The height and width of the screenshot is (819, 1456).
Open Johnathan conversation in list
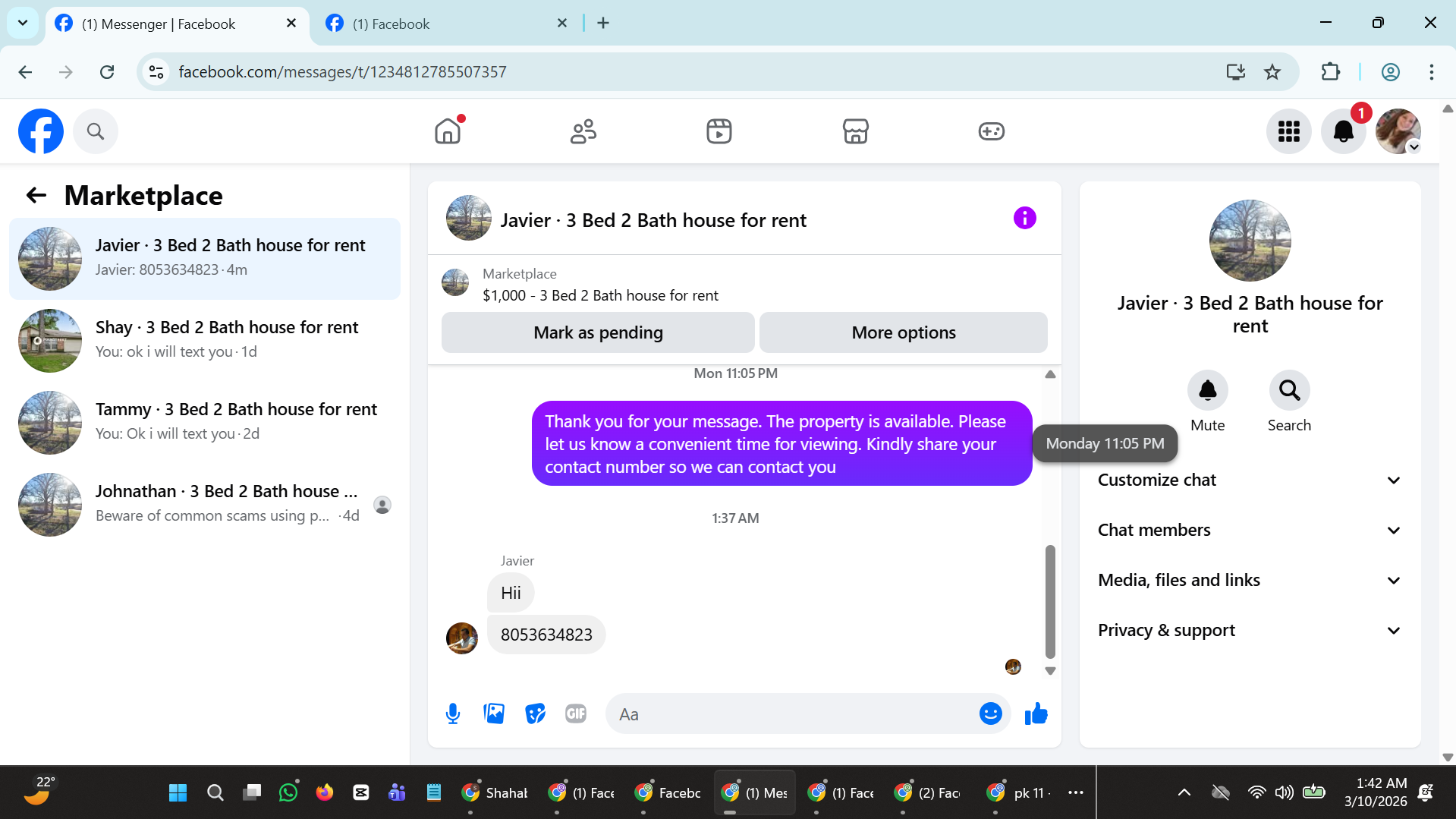205,505
